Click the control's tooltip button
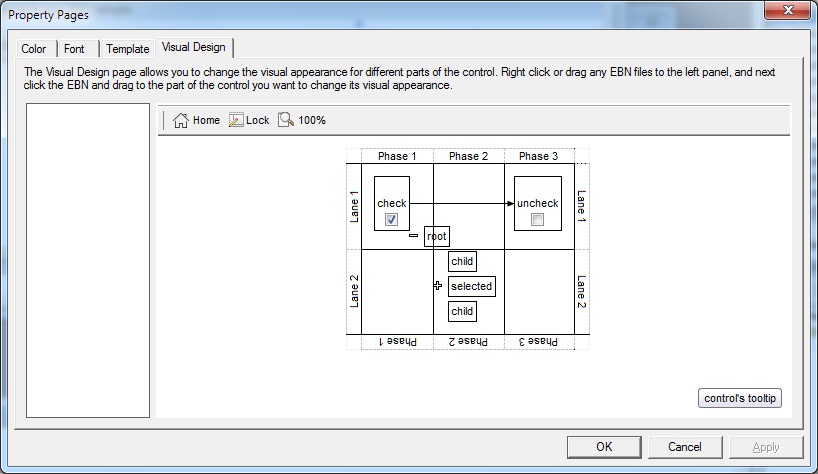 pos(740,398)
